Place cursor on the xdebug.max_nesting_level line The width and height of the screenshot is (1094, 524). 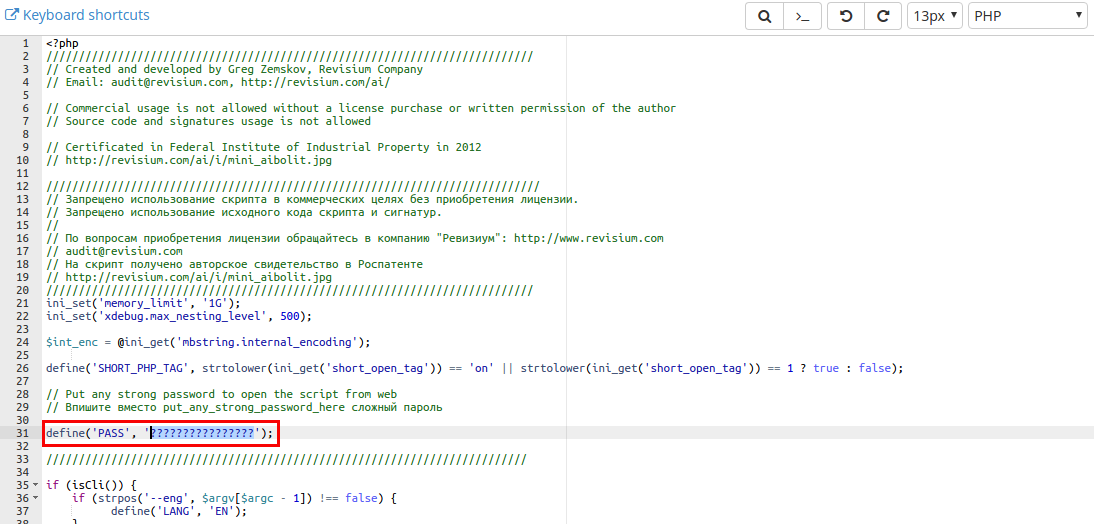[x=178, y=316]
